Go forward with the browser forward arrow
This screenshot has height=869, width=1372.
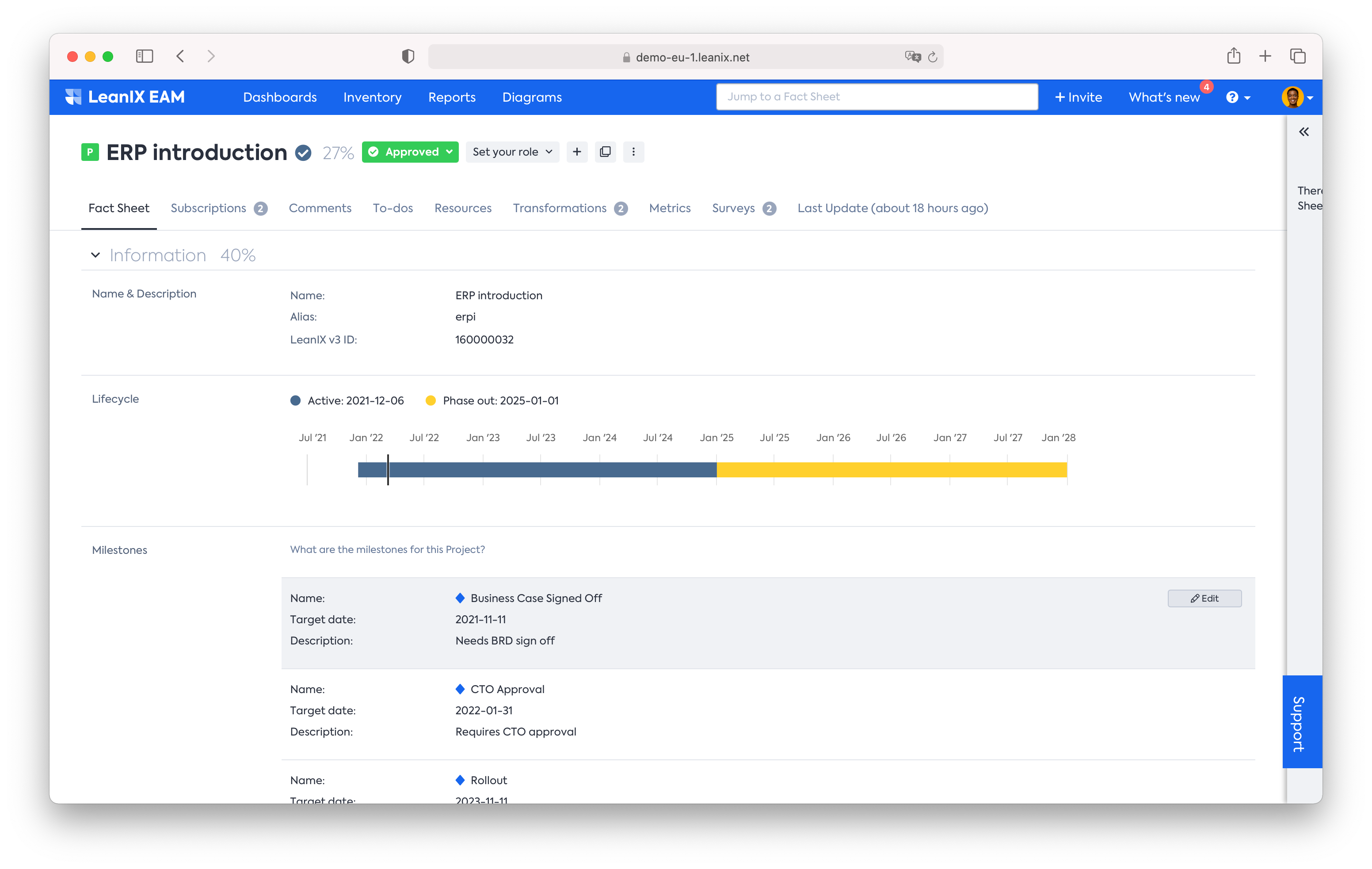[211, 56]
